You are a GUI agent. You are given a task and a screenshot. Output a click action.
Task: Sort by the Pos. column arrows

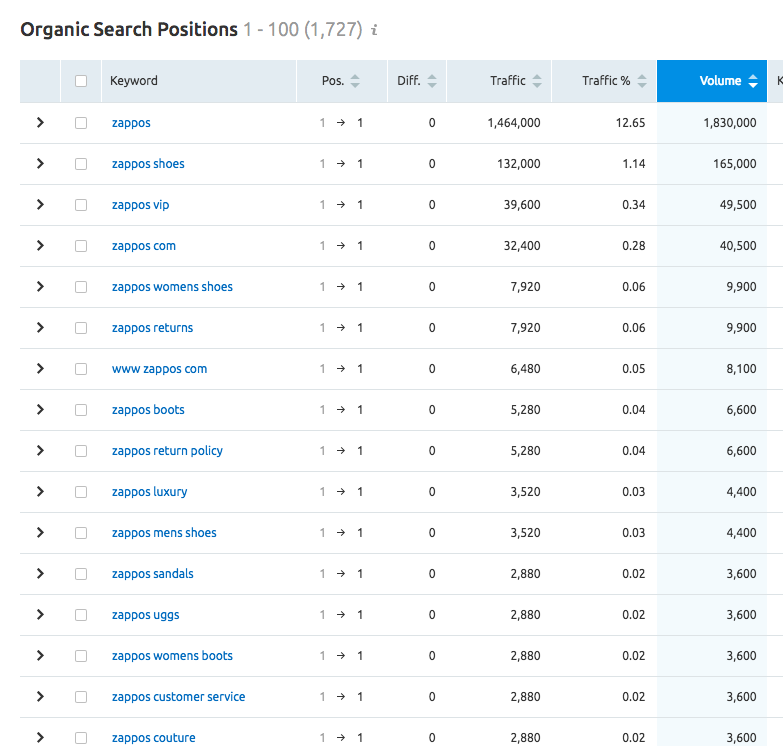coord(355,81)
